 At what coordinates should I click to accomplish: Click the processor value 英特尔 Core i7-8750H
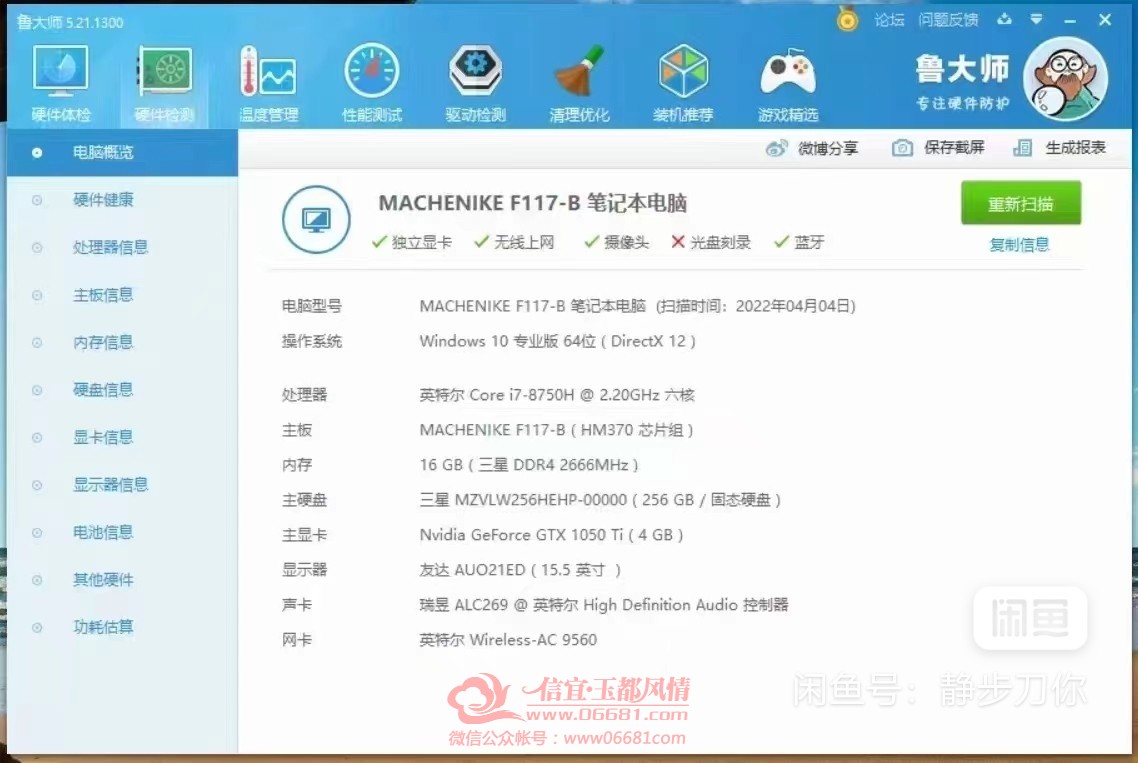pyautogui.click(x=557, y=395)
